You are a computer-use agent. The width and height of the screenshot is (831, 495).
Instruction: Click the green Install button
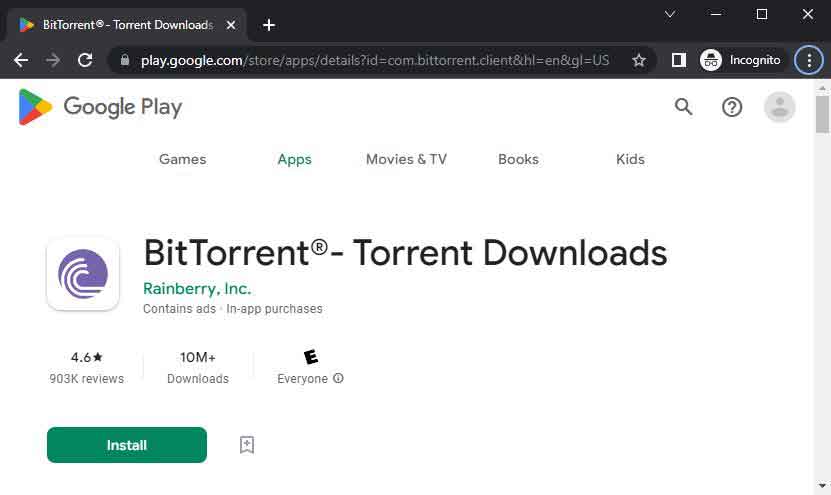pyautogui.click(x=127, y=445)
